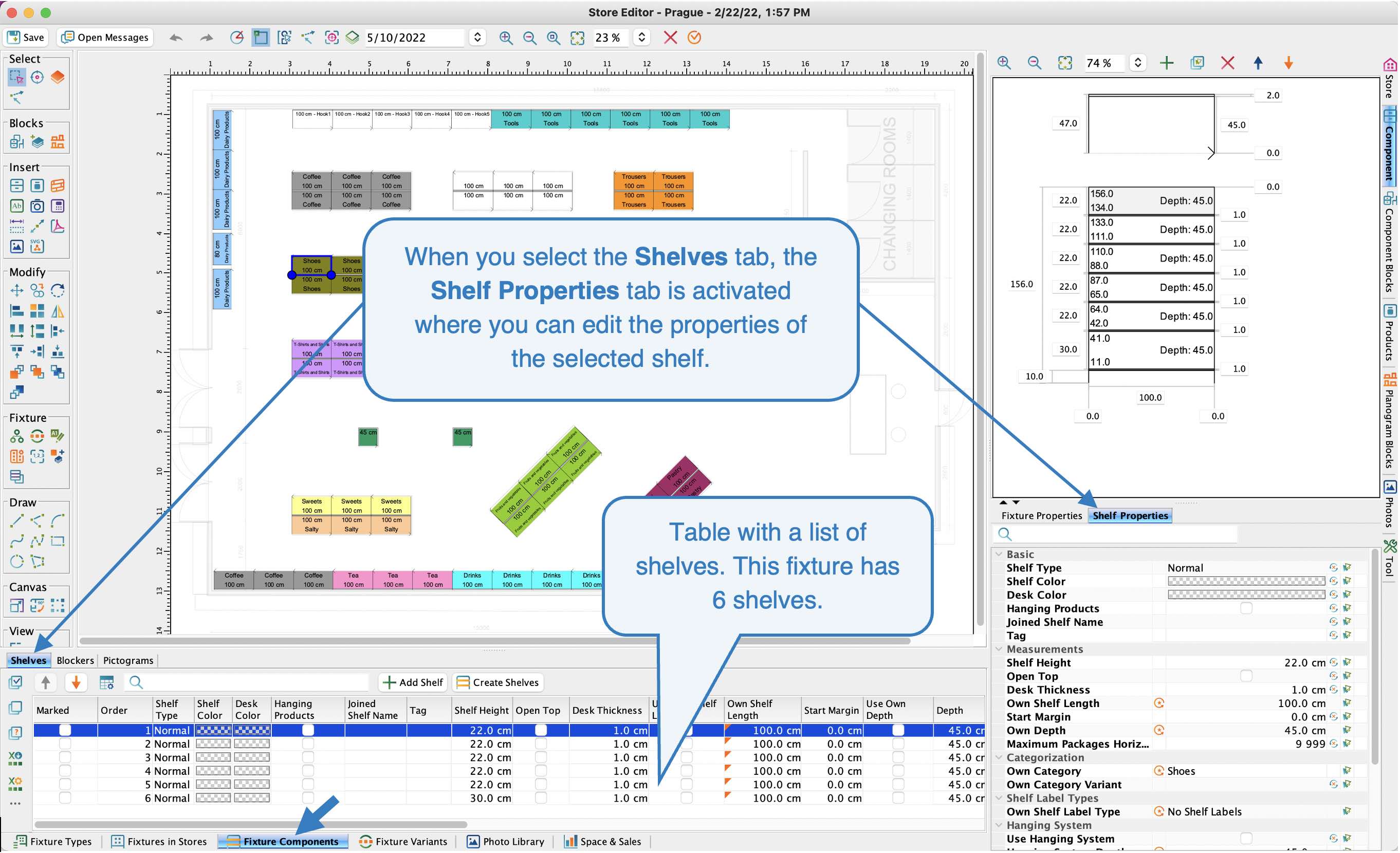
Task: Click the Shelves table horizontal scrollbar
Action: [x=250, y=824]
